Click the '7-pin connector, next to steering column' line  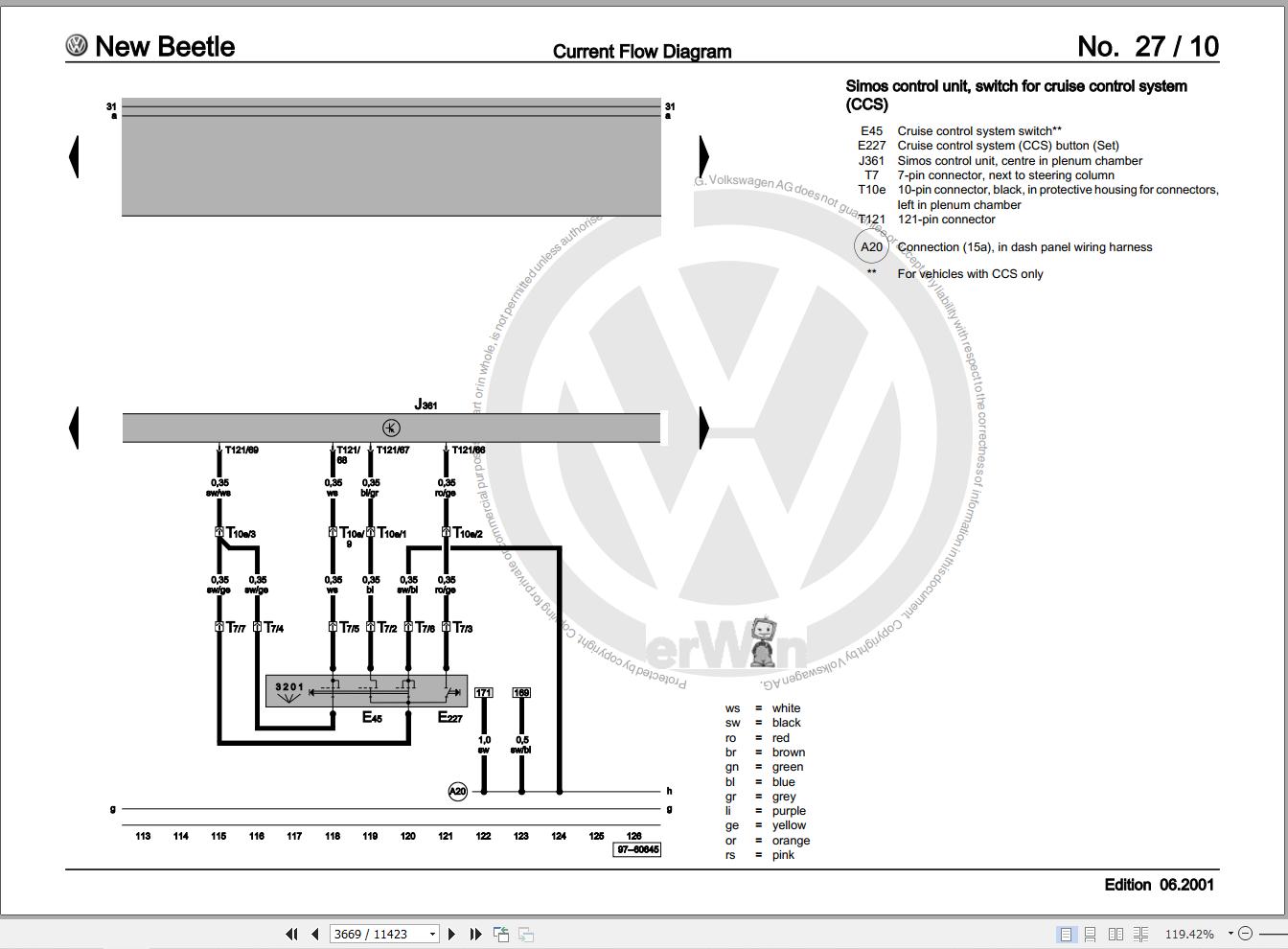(1006, 175)
